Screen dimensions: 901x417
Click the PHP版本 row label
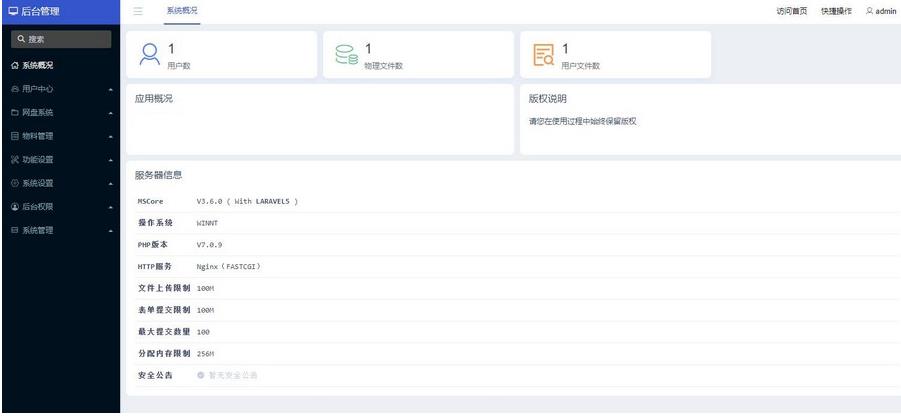point(153,245)
